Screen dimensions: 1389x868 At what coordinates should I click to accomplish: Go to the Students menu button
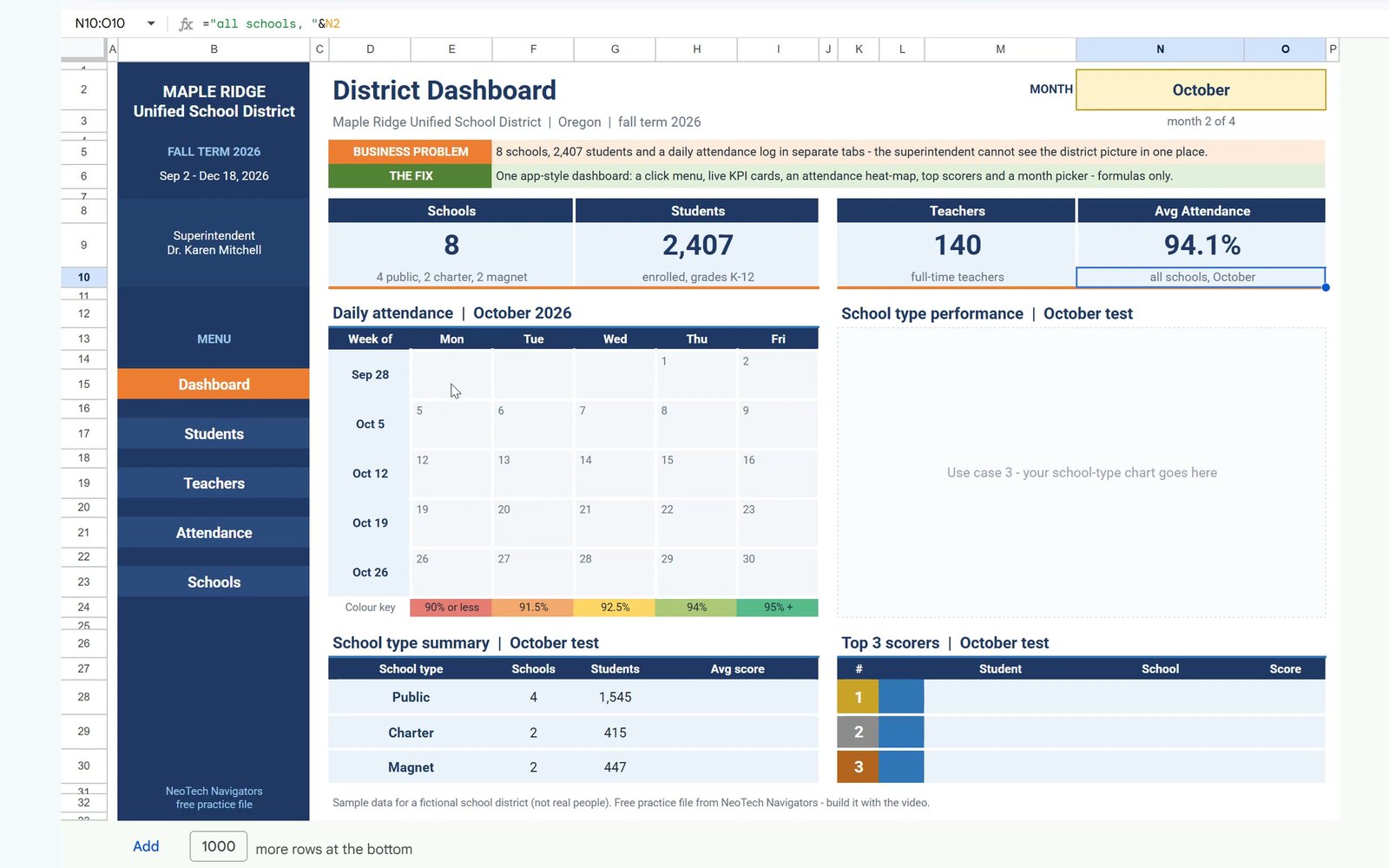point(214,434)
